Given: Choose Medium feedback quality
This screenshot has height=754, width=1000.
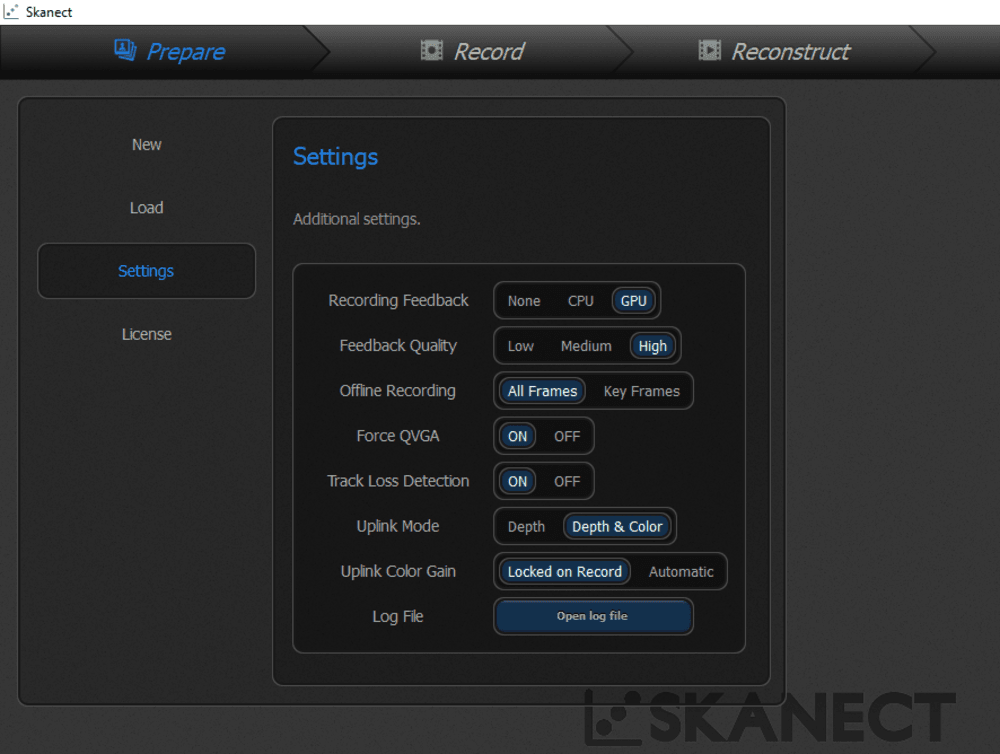Looking at the screenshot, I should click(586, 346).
